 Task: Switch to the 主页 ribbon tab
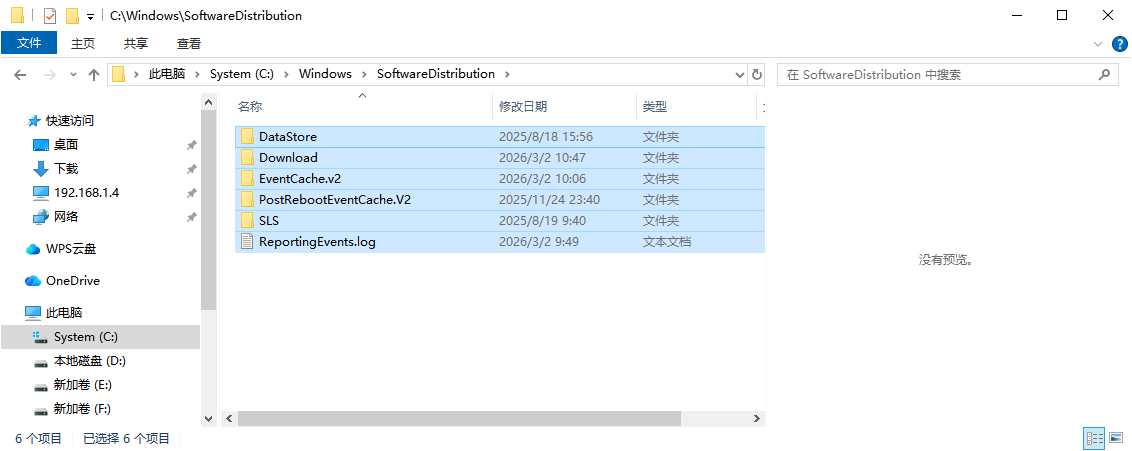pyautogui.click(x=83, y=43)
